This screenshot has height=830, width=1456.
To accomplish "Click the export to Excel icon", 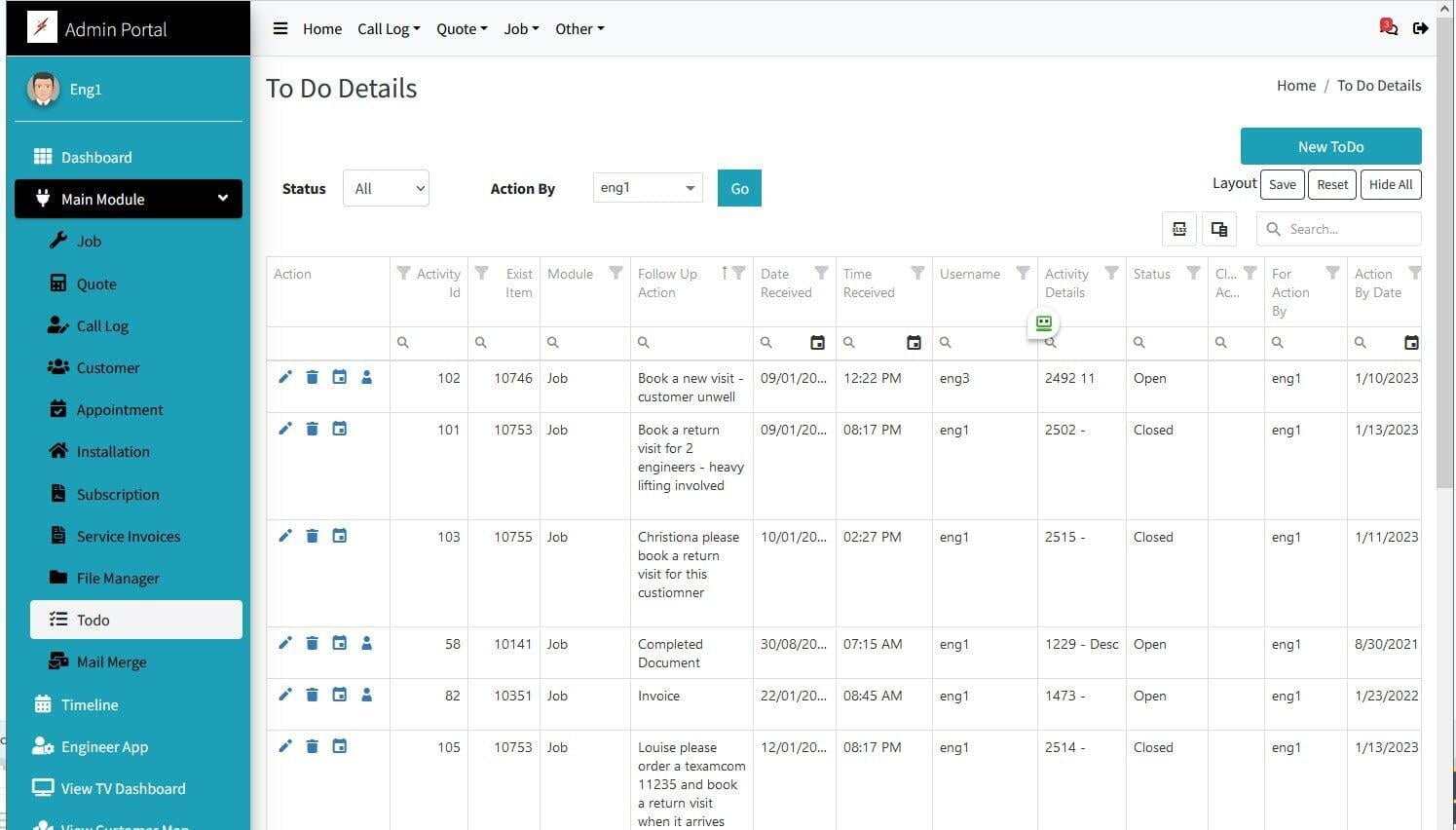I will (1179, 229).
